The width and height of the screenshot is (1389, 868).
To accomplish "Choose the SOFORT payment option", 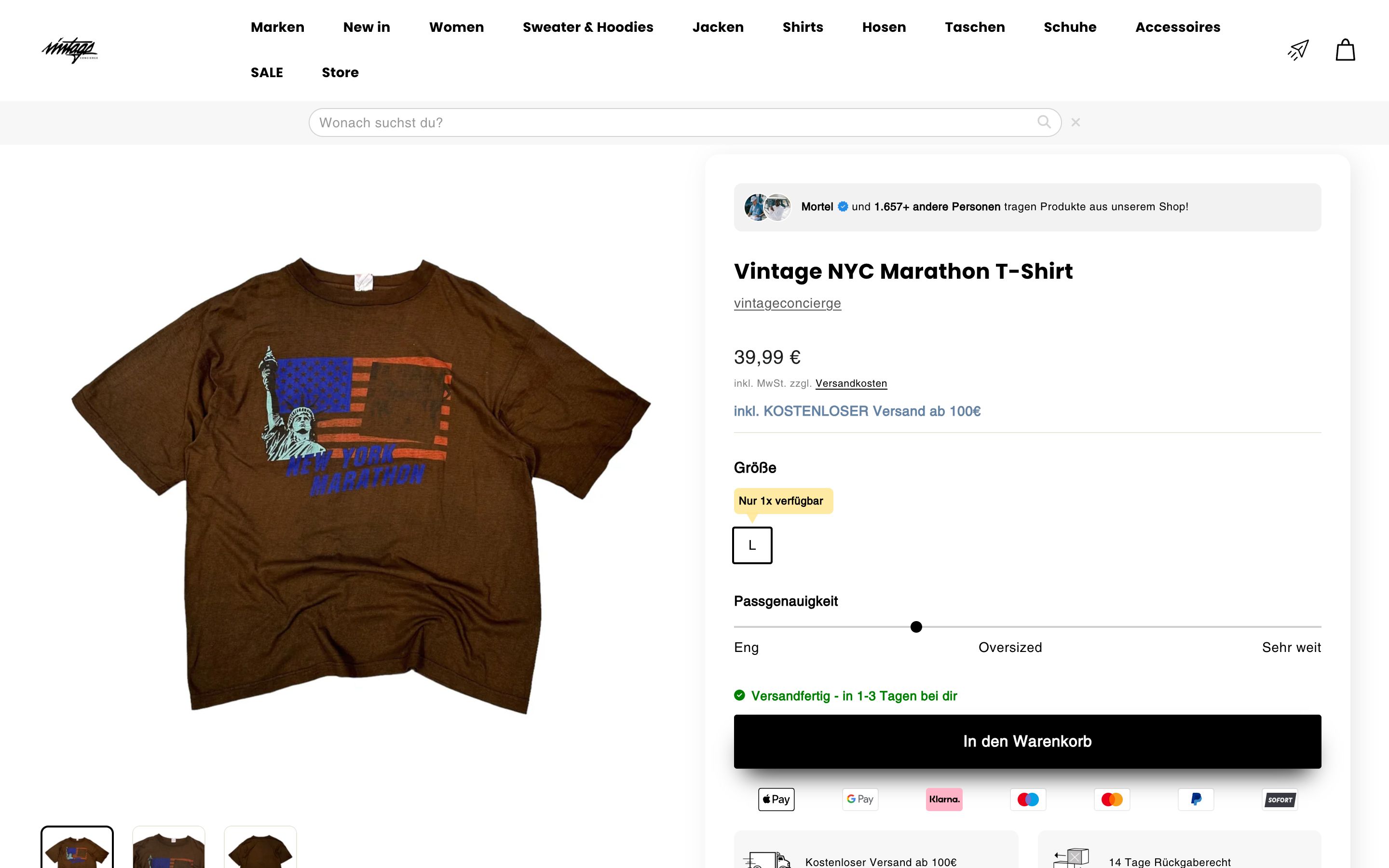I will pos(1280,799).
